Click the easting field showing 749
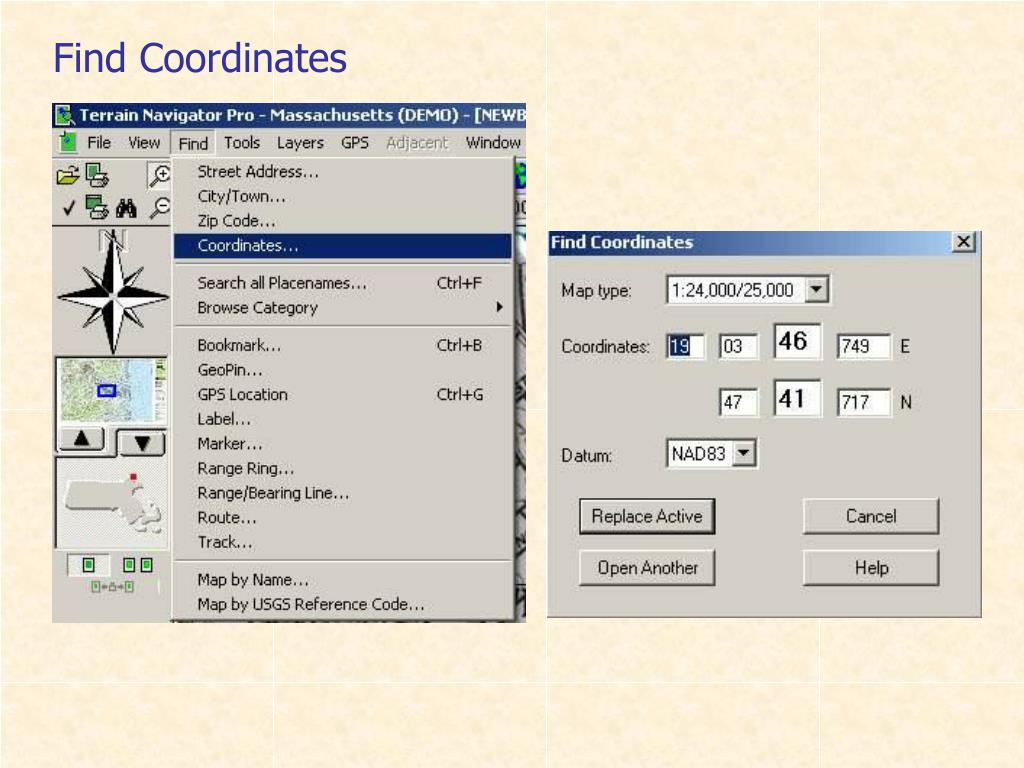Screen dimensions: 1024x768 coord(863,345)
